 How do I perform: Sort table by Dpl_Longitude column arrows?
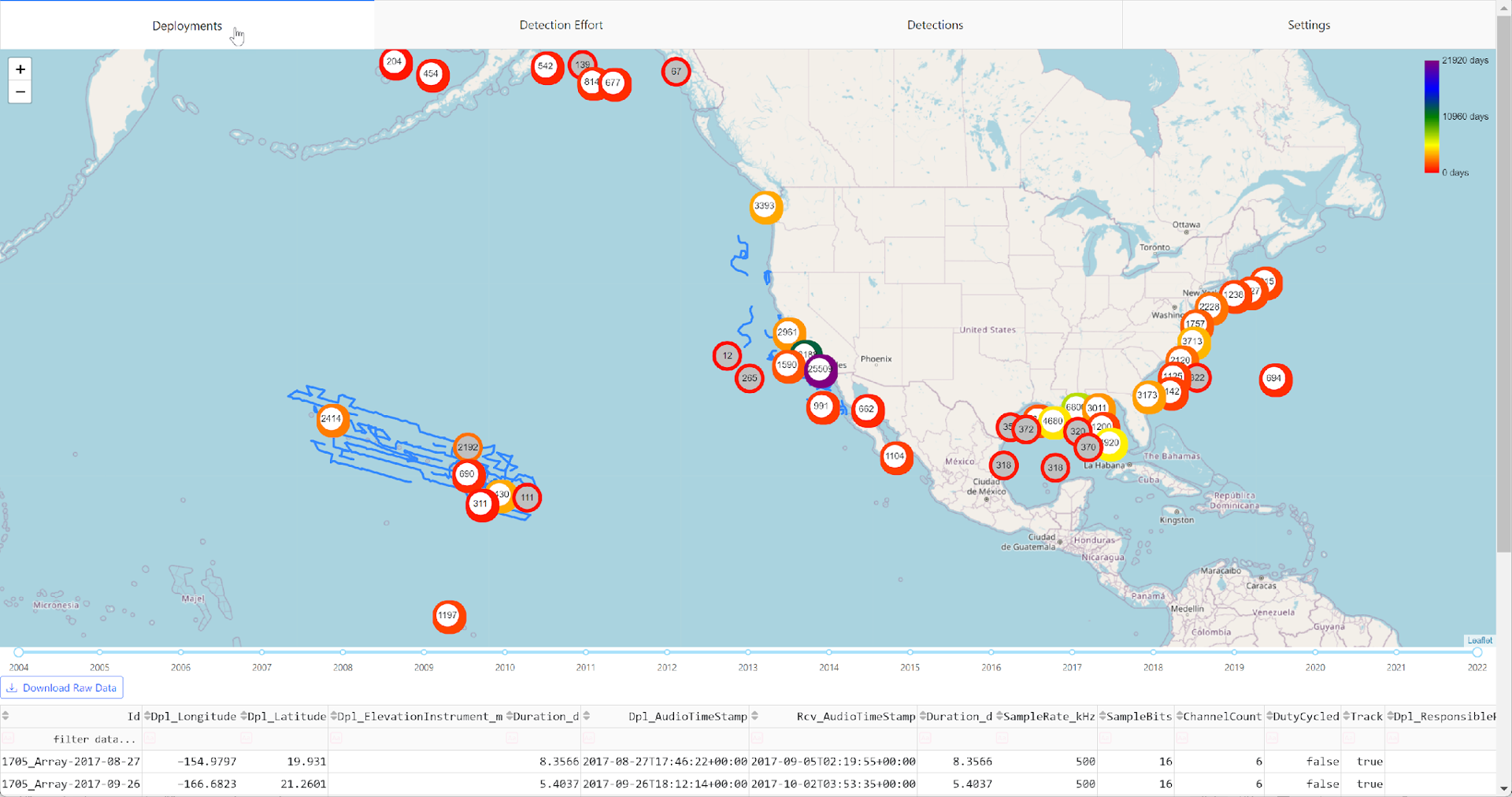pos(147,716)
